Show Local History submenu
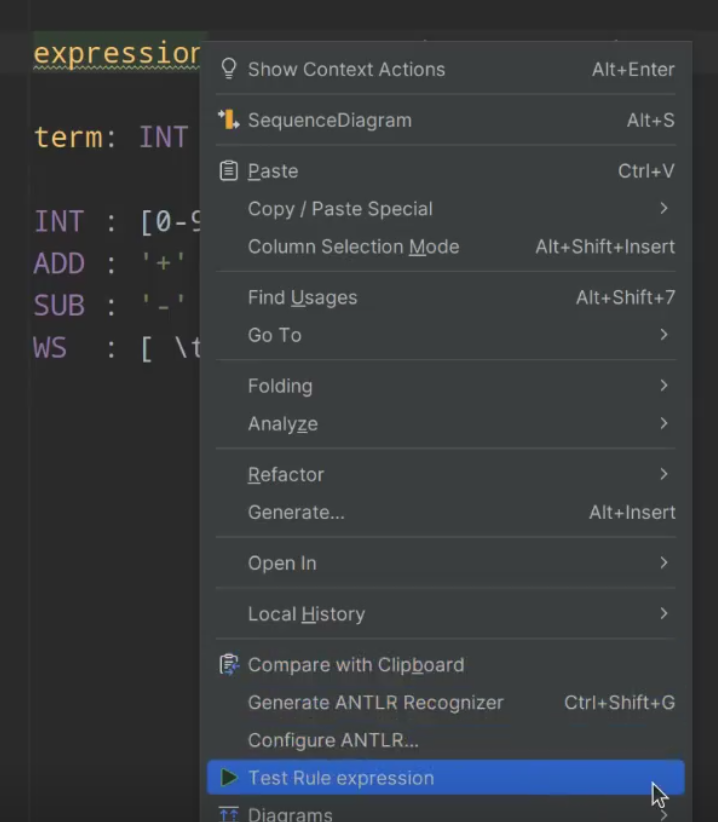The image size is (718, 822). pyautogui.click(x=306, y=614)
